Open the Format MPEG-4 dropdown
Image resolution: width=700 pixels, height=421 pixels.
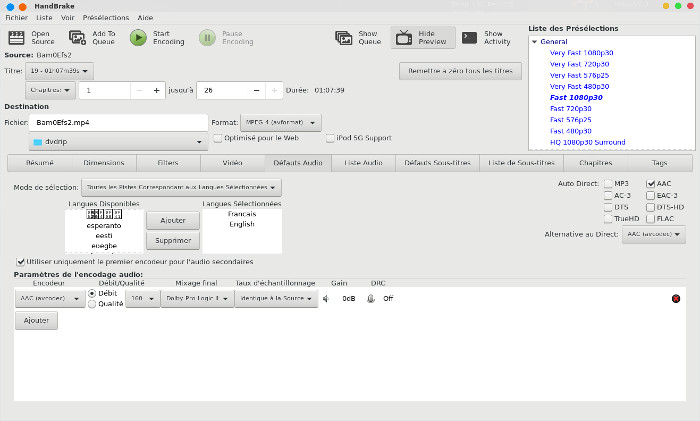[x=281, y=122]
